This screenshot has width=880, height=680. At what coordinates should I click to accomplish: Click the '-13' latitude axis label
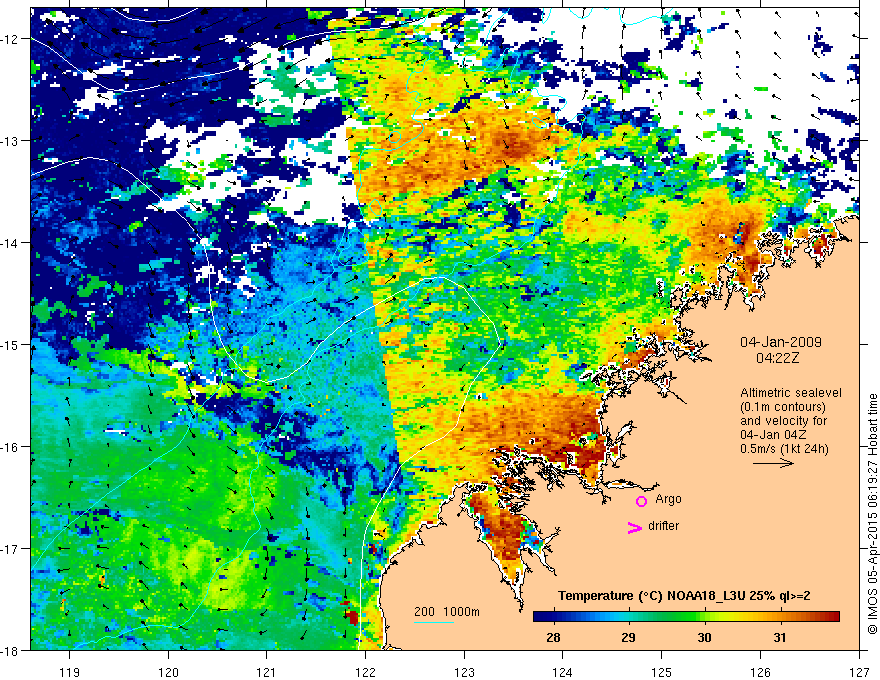[10, 141]
